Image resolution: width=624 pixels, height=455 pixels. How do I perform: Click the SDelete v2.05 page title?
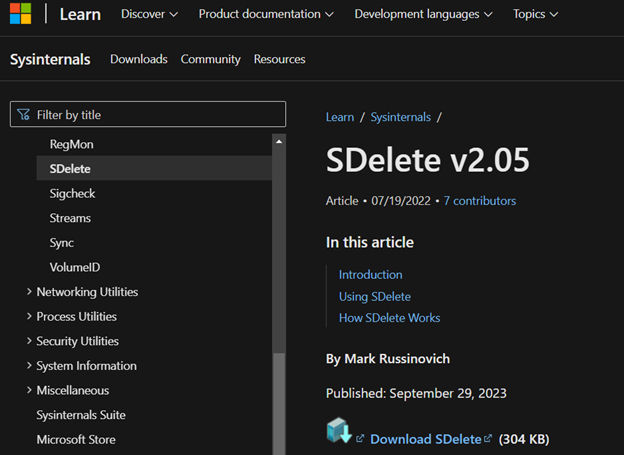(427, 160)
